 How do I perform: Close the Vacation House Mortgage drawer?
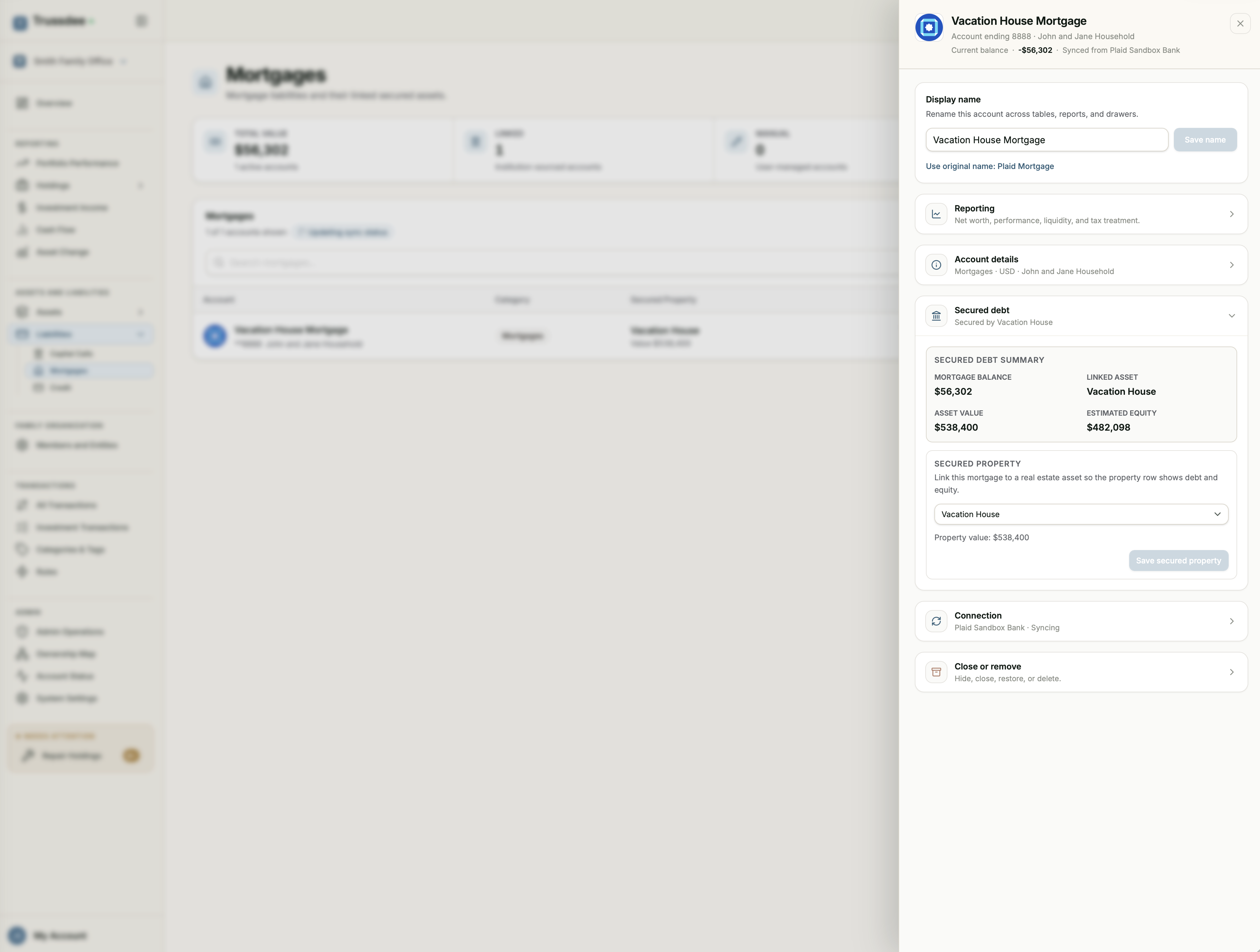(1240, 23)
